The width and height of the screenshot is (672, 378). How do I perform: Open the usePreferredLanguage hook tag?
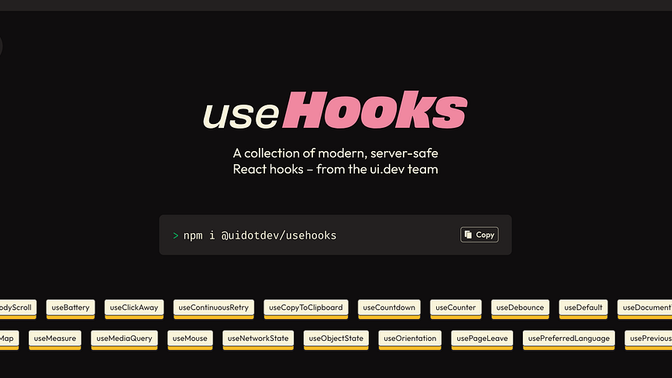coord(569,339)
